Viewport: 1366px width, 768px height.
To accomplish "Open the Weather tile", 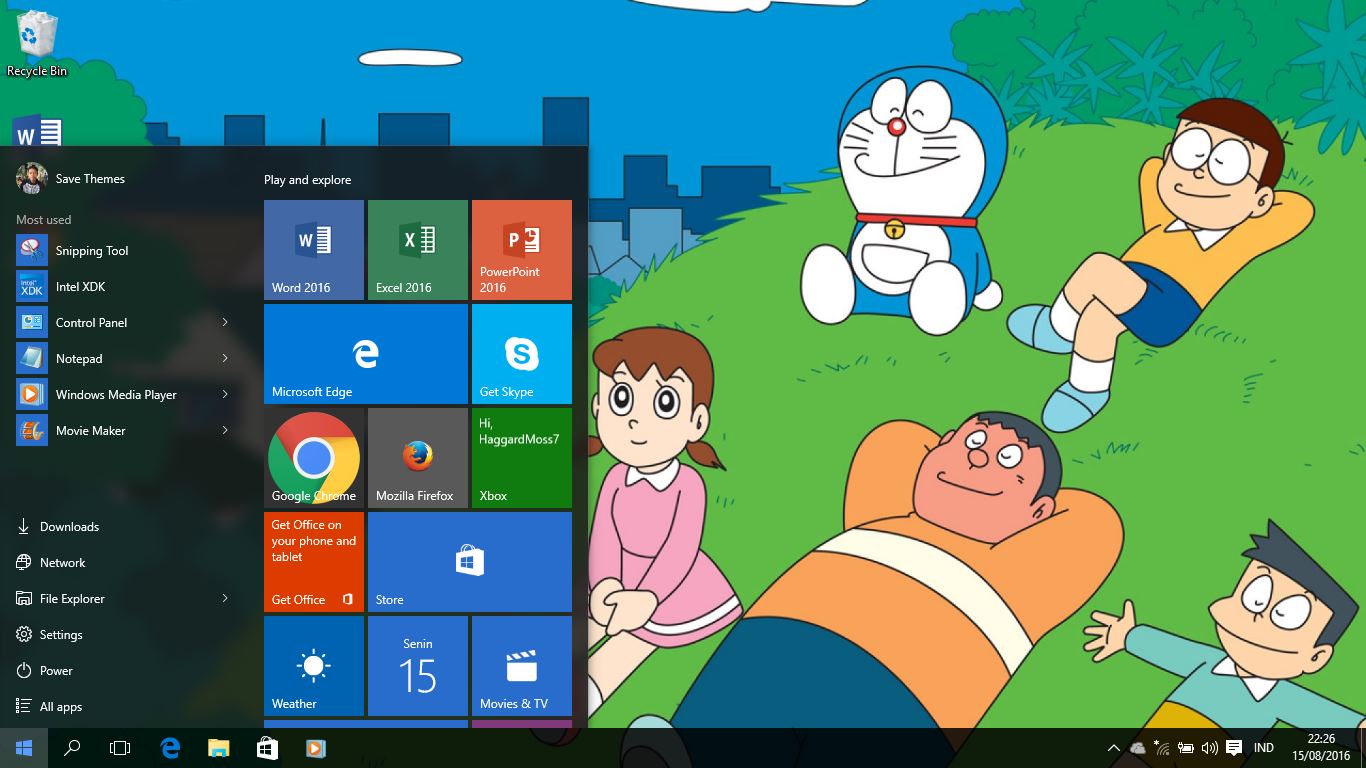I will pyautogui.click(x=314, y=666).
